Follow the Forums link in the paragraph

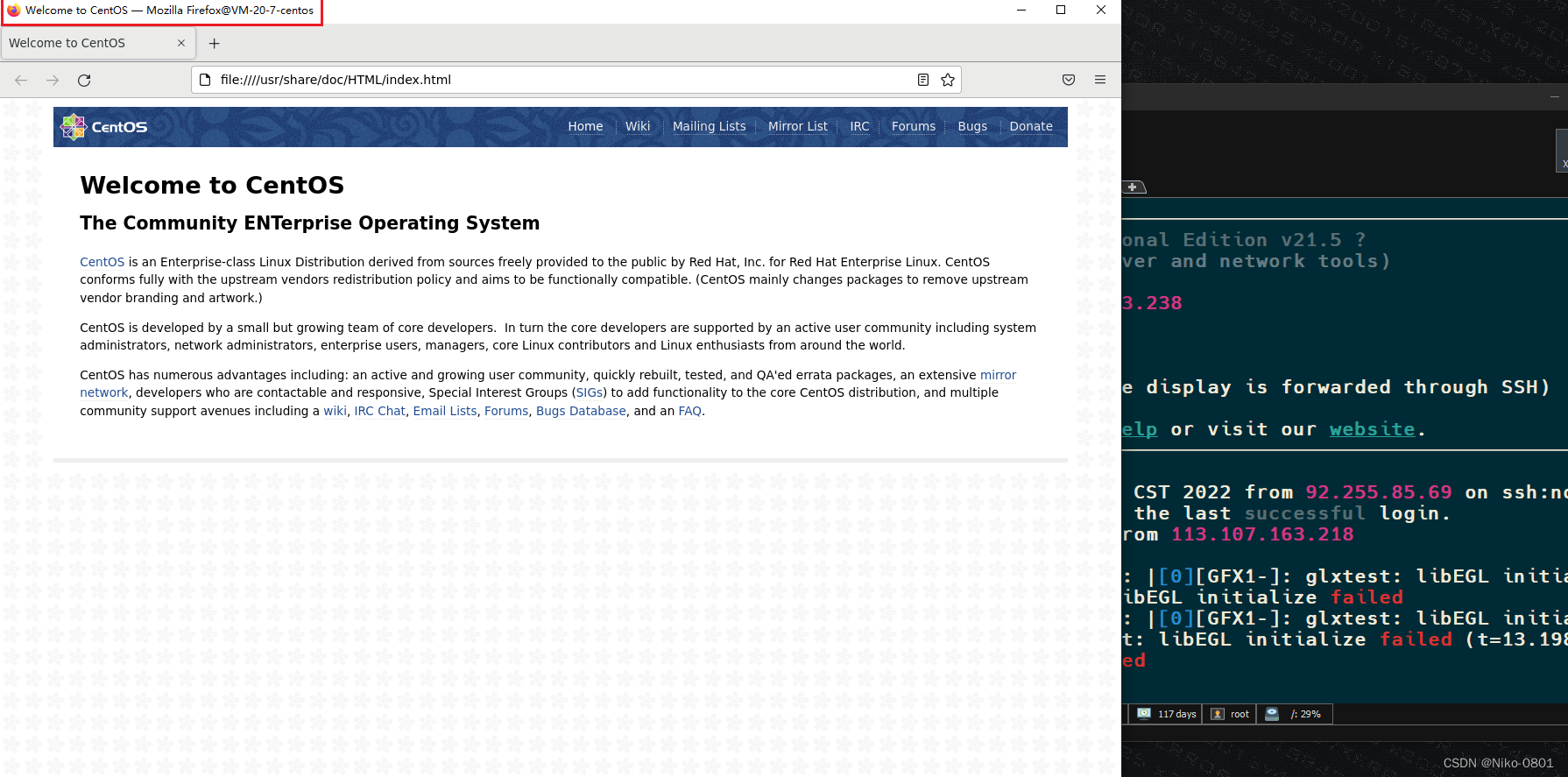[x=506, y=411]
